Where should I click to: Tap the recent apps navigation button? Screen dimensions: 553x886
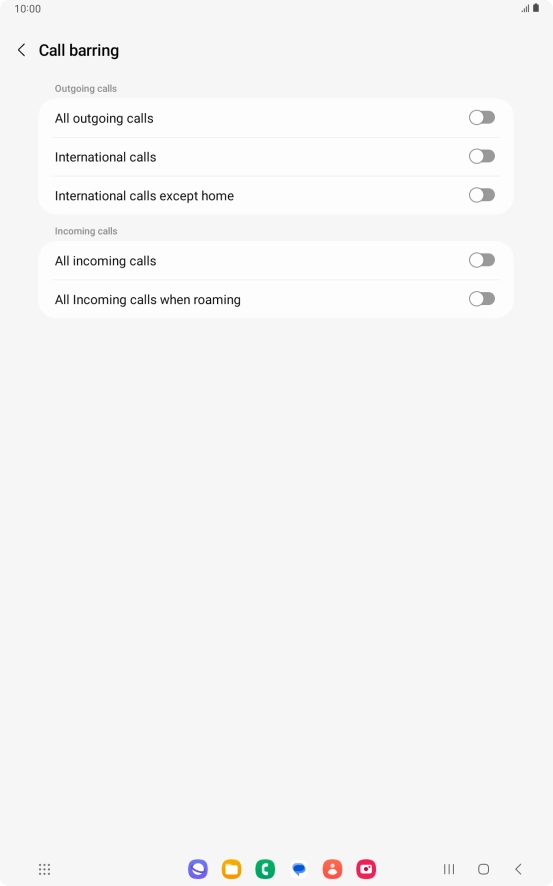coord(449,869)
